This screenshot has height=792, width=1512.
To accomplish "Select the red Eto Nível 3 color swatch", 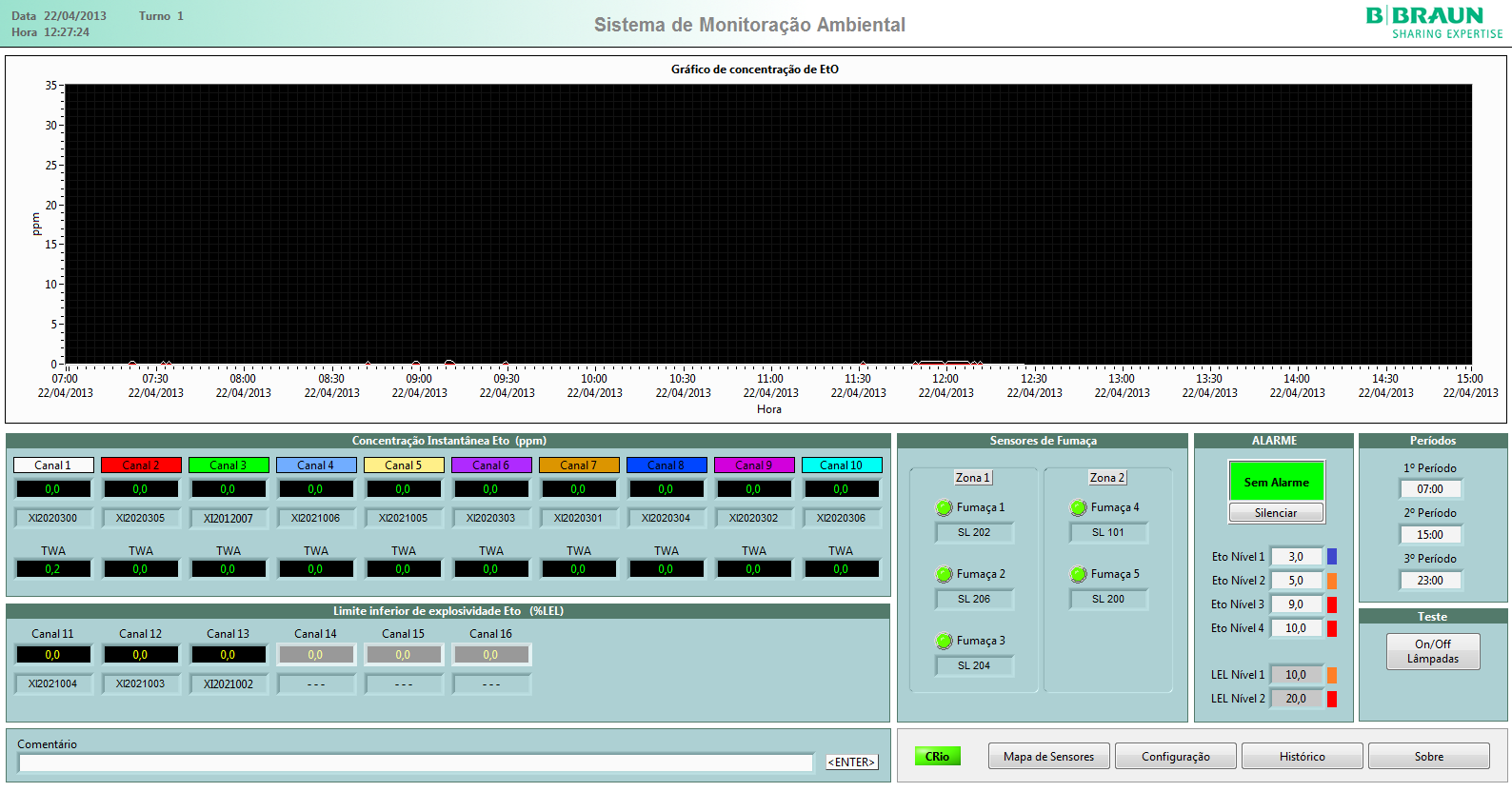I will click(1332, 604).
